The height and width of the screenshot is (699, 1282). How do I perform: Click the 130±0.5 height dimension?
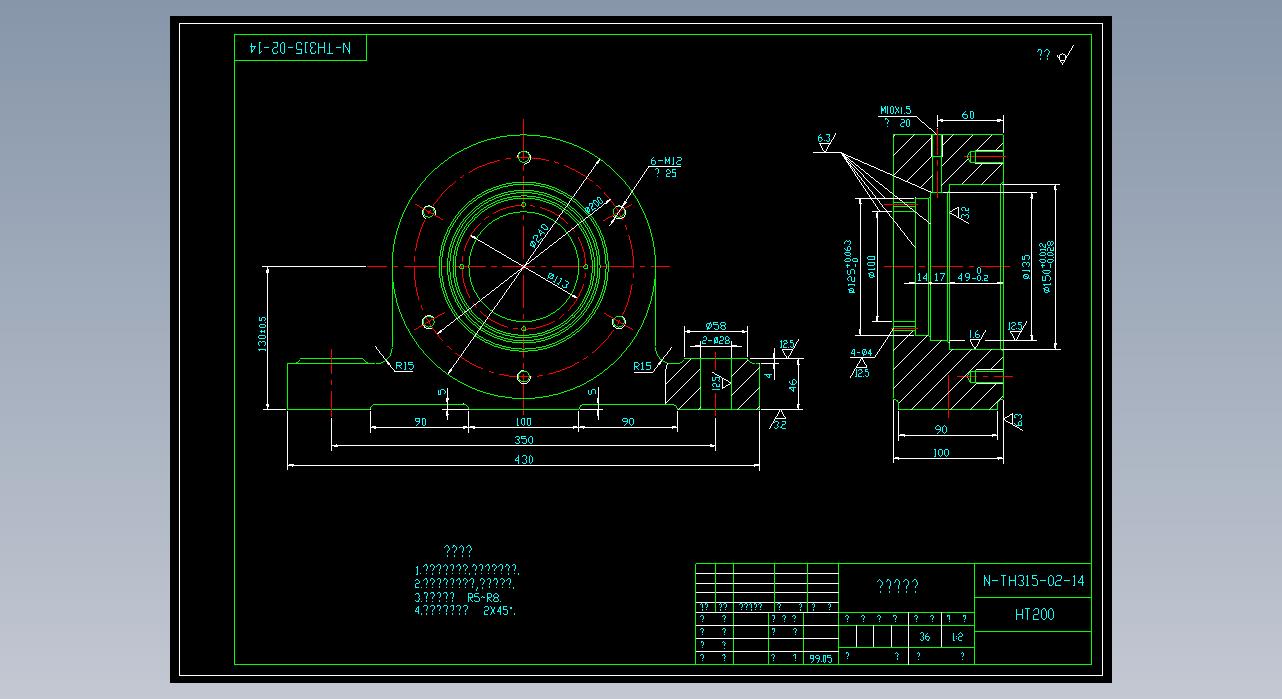[263, 335]
